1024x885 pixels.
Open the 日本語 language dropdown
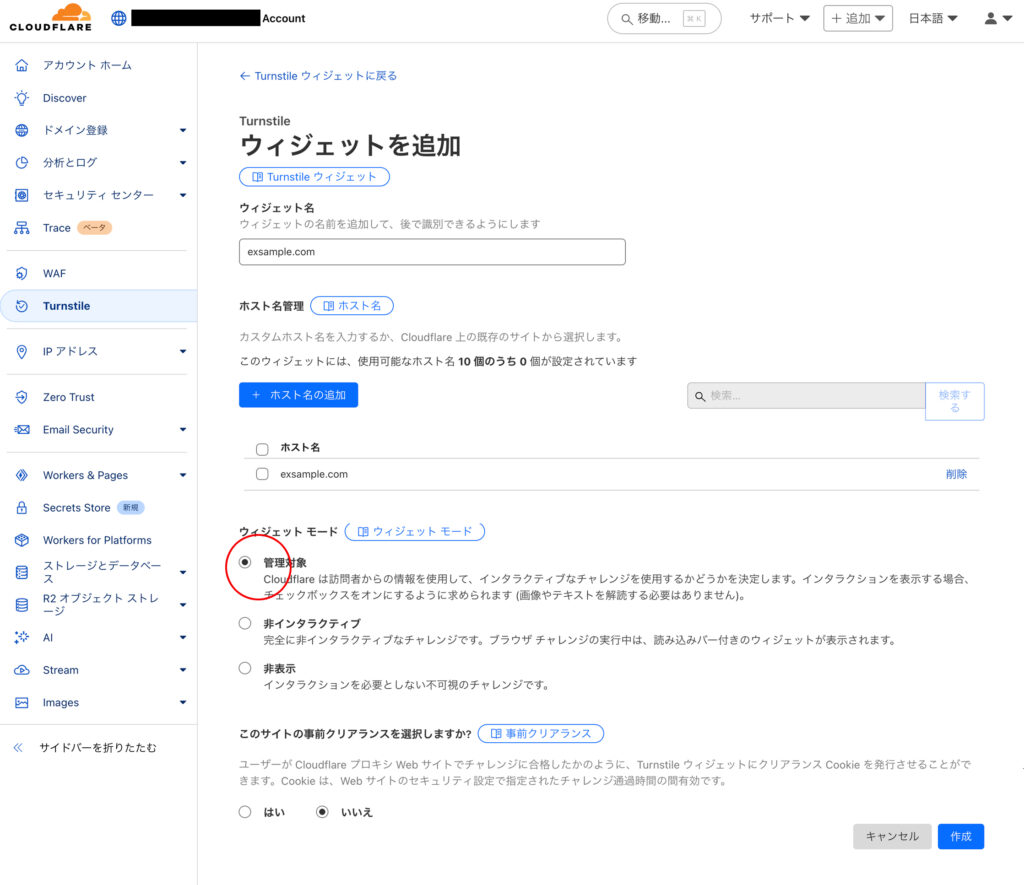click(x=933, y=18)
